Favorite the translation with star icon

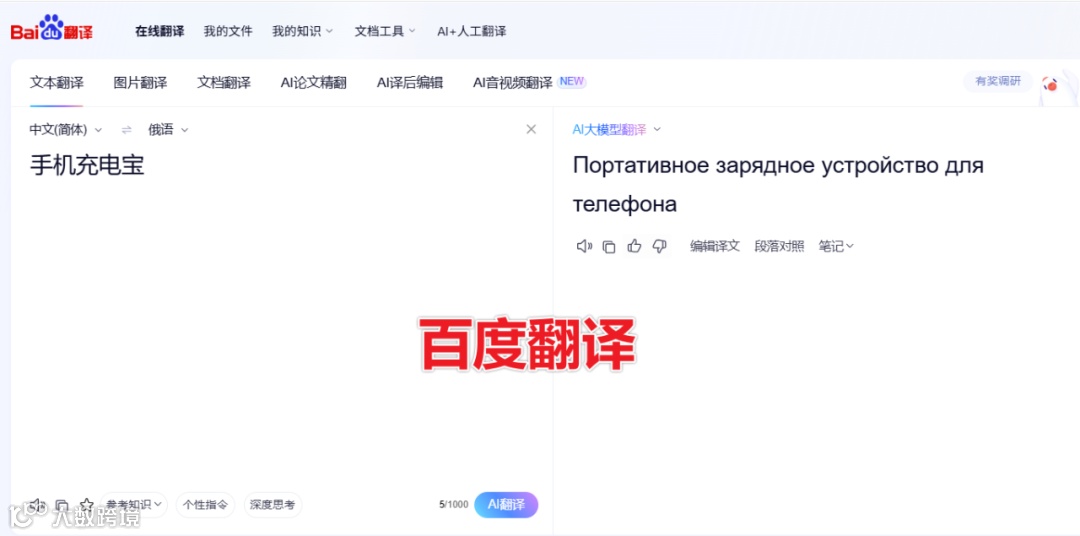click(86, 504)
